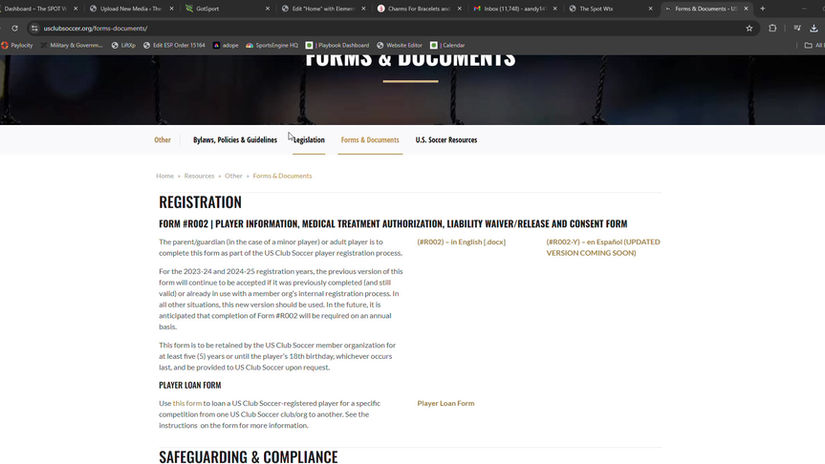This screenshot has width=825, height=464.
Task: Open U.S. Soccer Resources section
Action: pos(446,140)
